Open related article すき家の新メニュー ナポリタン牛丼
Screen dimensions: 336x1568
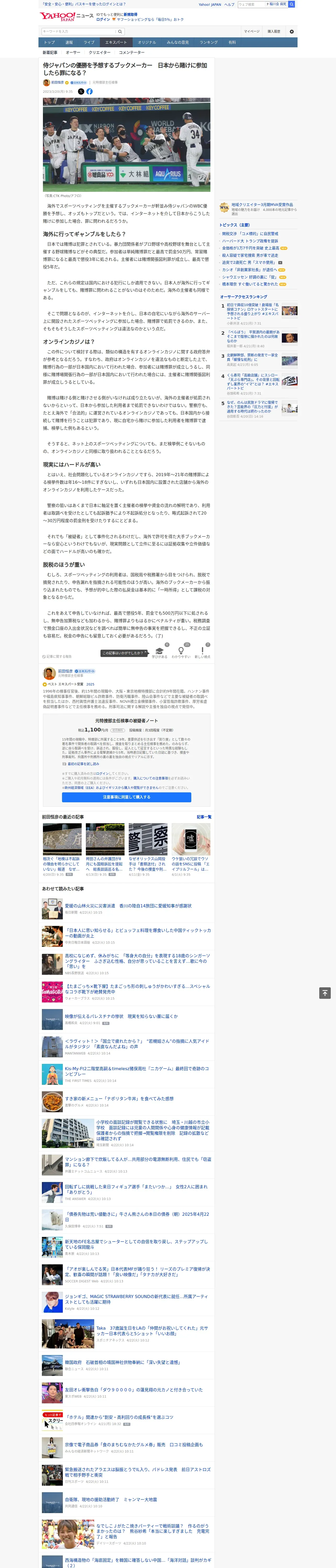click(120, 1099)
